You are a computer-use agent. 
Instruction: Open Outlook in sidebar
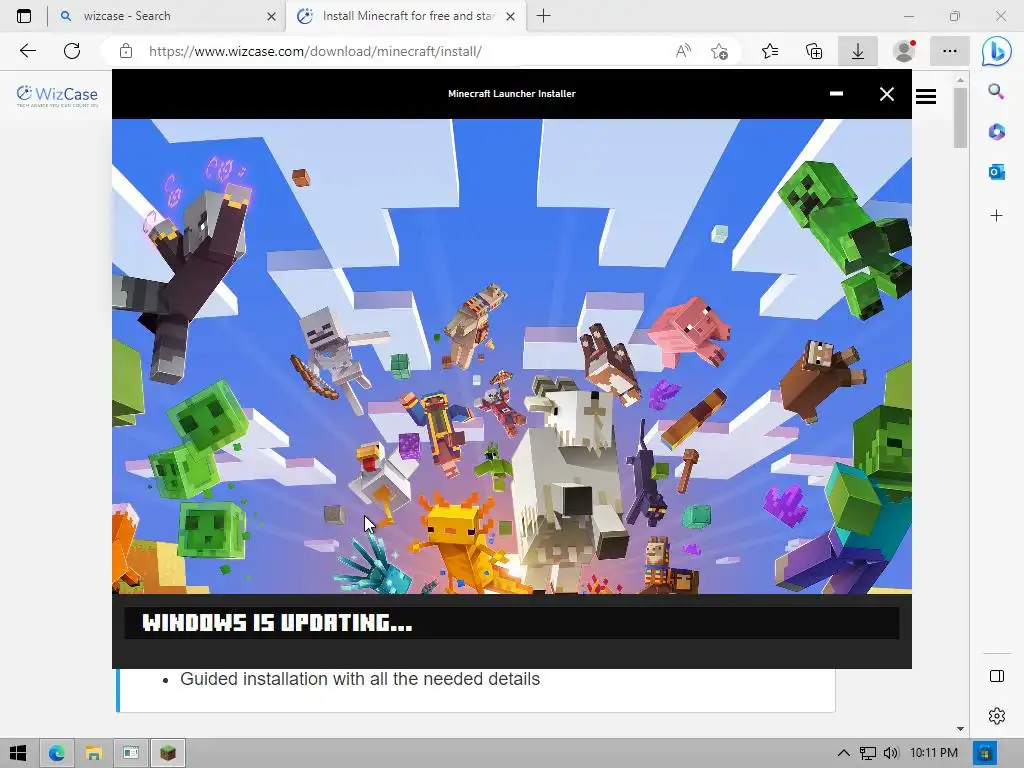click(997, 172)
